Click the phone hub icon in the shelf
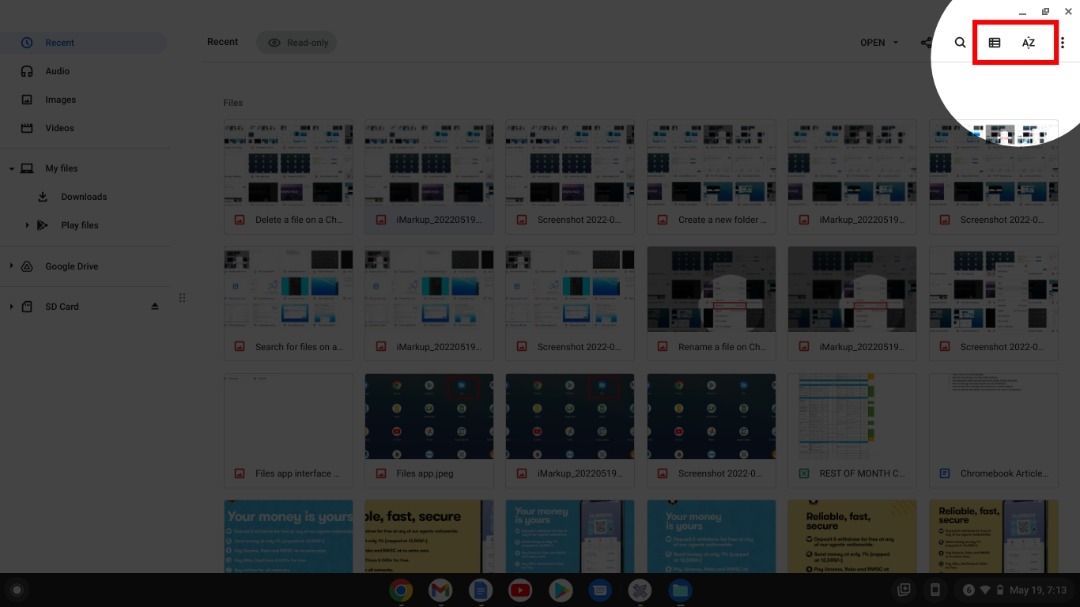This screenshot has height=607, width=1080. tap(935, 590)
